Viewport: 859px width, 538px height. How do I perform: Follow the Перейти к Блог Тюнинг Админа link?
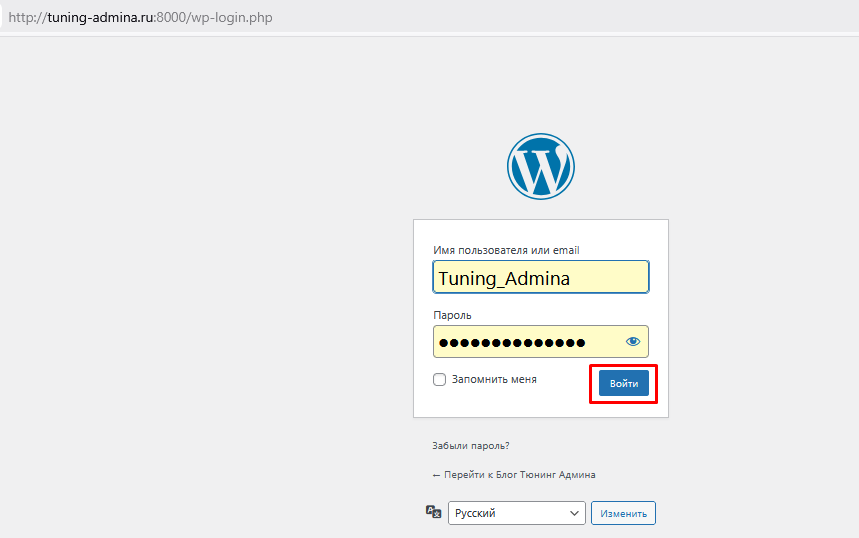(519, 475)
